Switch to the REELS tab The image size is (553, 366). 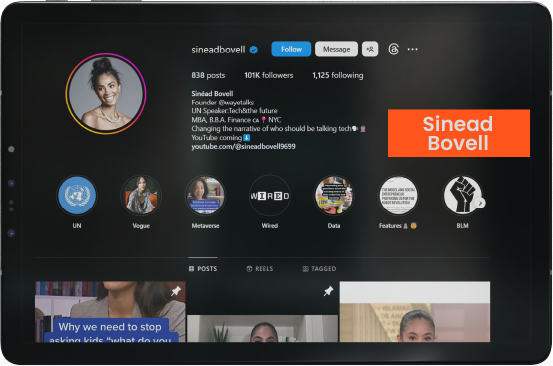[260, 269]
